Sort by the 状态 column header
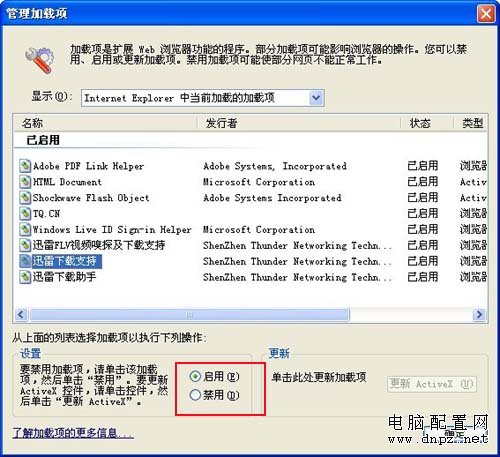Viewport: 500px width, 457px height. (420, 123)
